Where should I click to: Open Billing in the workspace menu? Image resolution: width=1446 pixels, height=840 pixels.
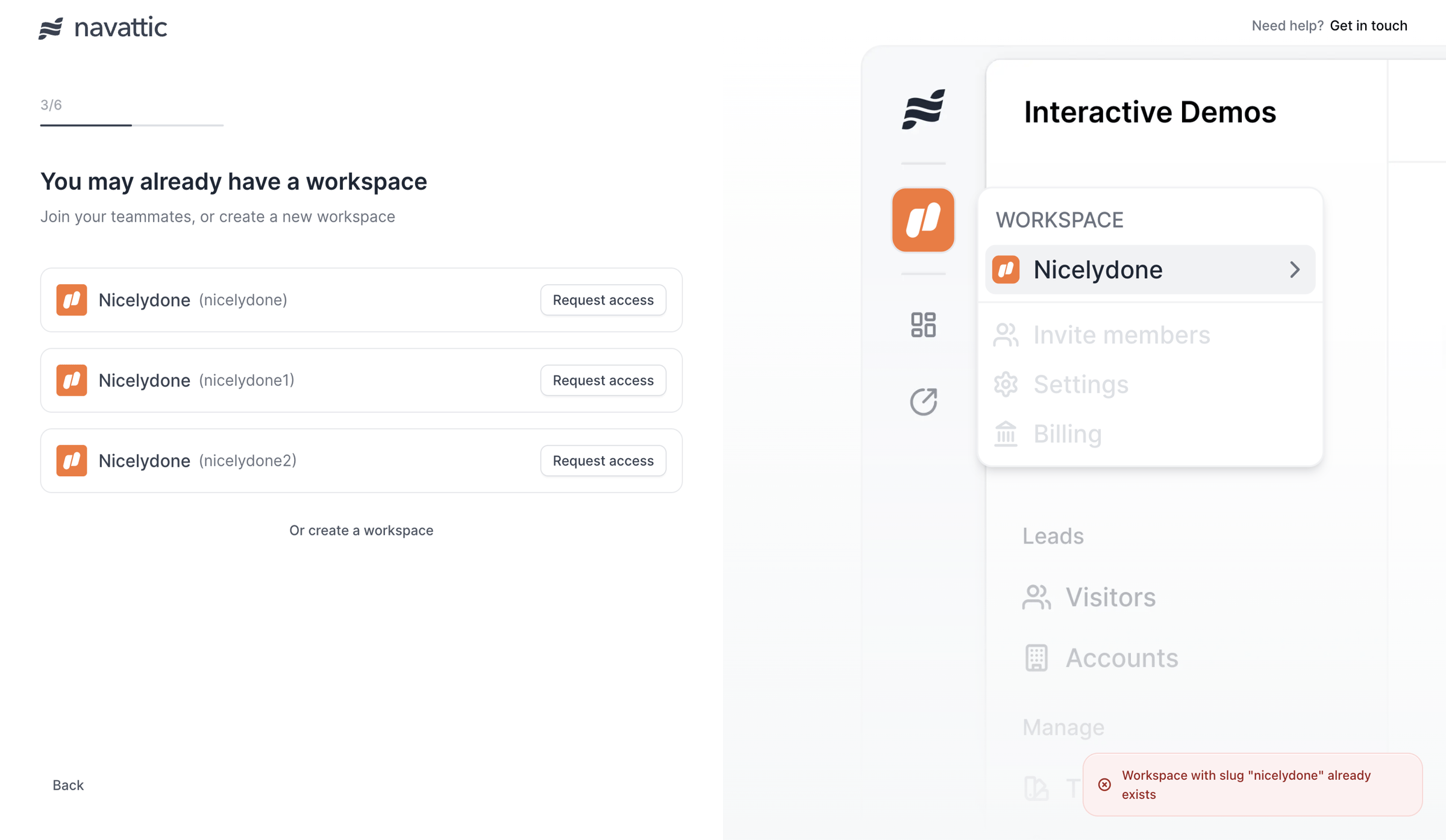(x=1067, y=434)
